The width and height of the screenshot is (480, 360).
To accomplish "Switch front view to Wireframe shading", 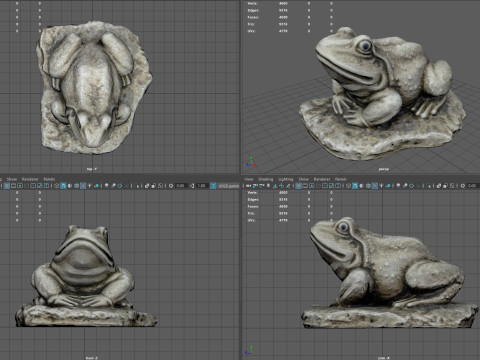I will click(x=57, y=186).
